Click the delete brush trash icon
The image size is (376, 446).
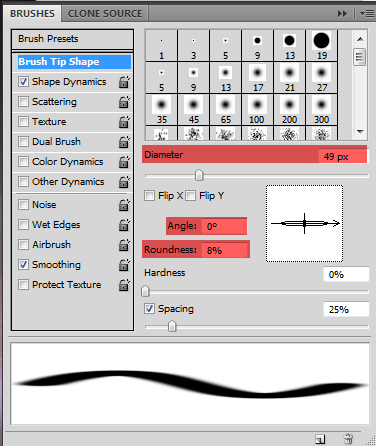pos(348,439)
